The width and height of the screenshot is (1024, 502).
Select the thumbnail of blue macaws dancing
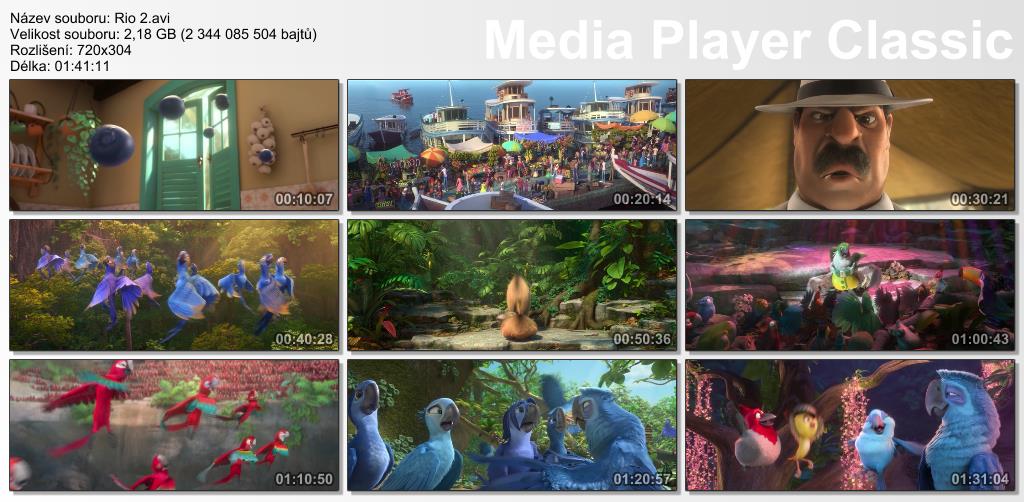coord(174,285)
